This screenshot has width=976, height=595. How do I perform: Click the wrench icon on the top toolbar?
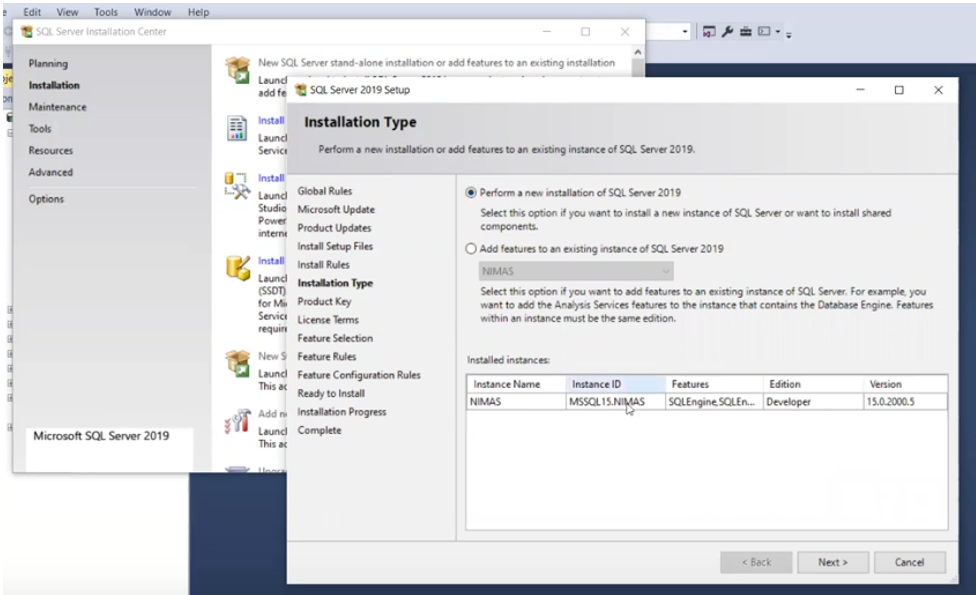coord(728,30)
